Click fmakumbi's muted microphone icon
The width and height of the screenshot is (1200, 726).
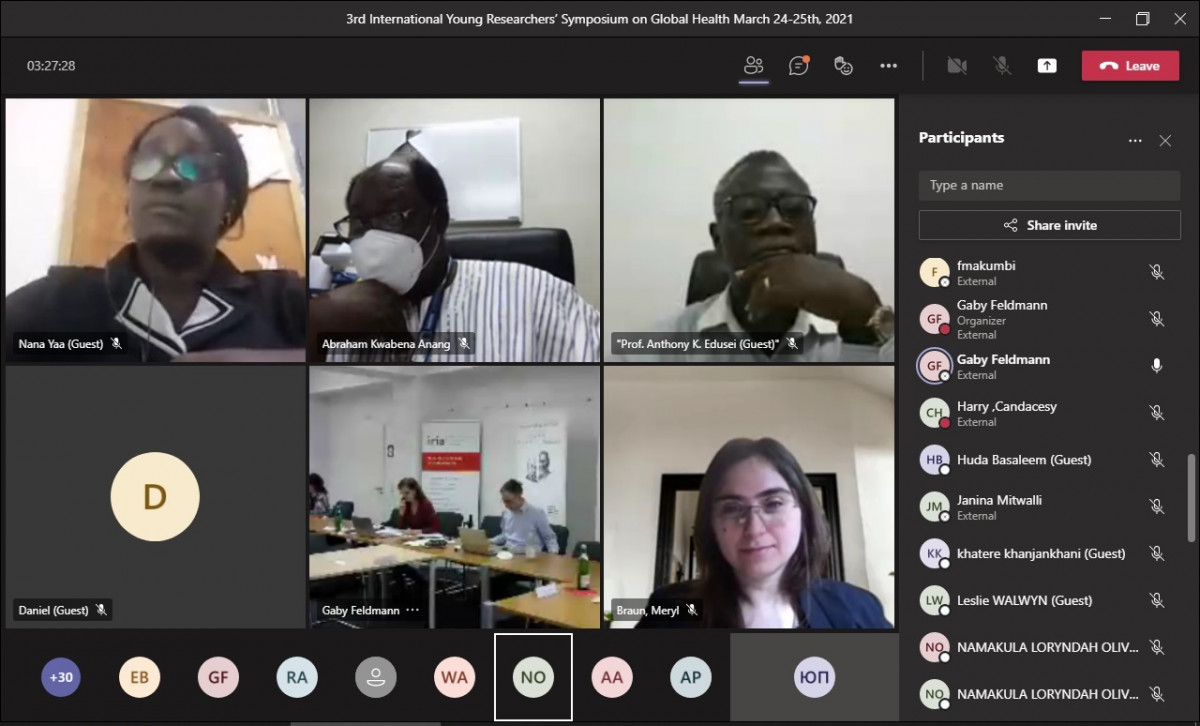click(1156, 272)
